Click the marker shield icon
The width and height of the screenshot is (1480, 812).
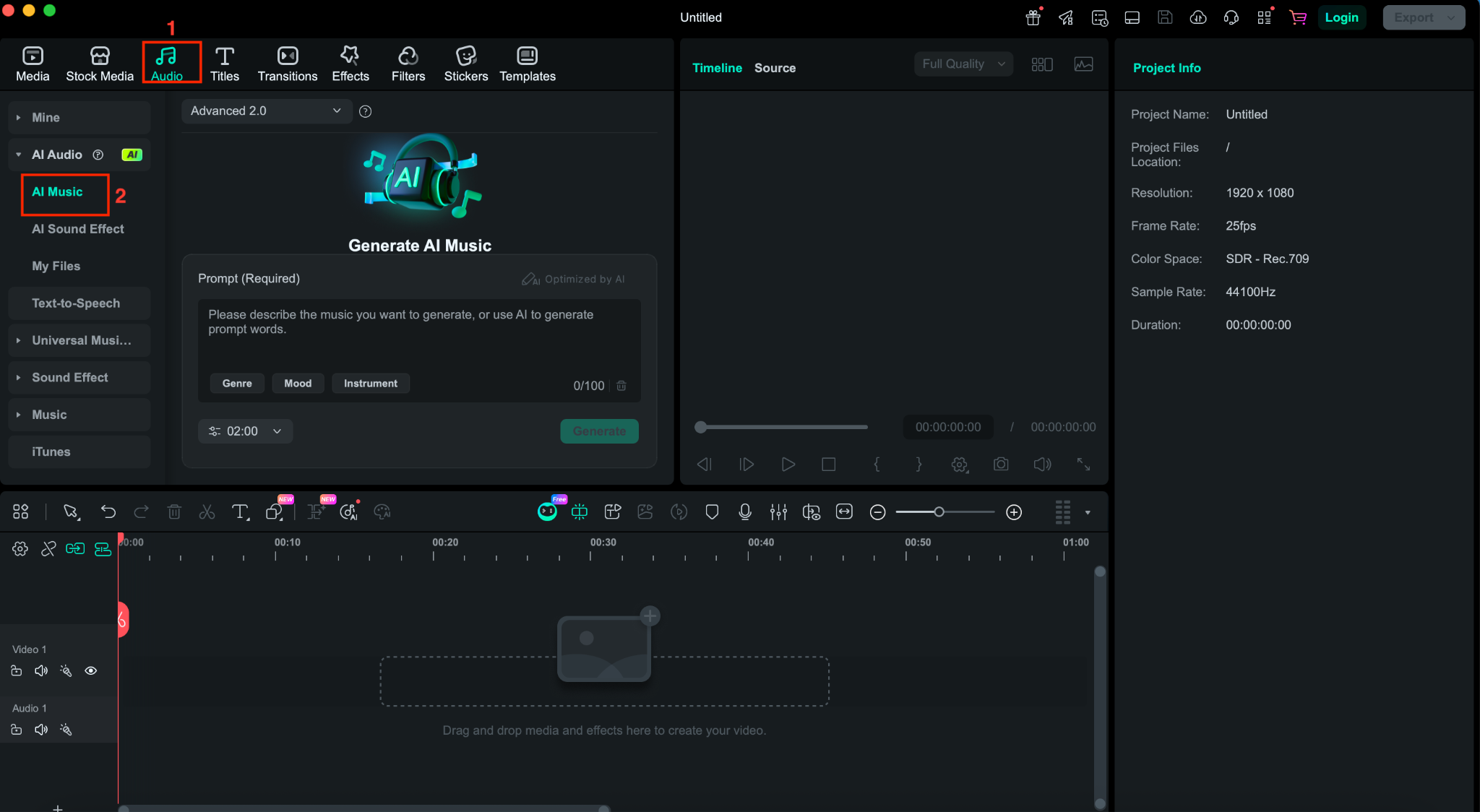point(712,512)
